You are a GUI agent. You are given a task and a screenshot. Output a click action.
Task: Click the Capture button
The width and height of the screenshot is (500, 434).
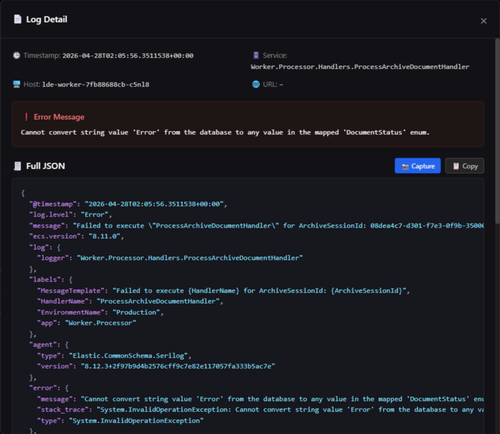coord(418,166)
